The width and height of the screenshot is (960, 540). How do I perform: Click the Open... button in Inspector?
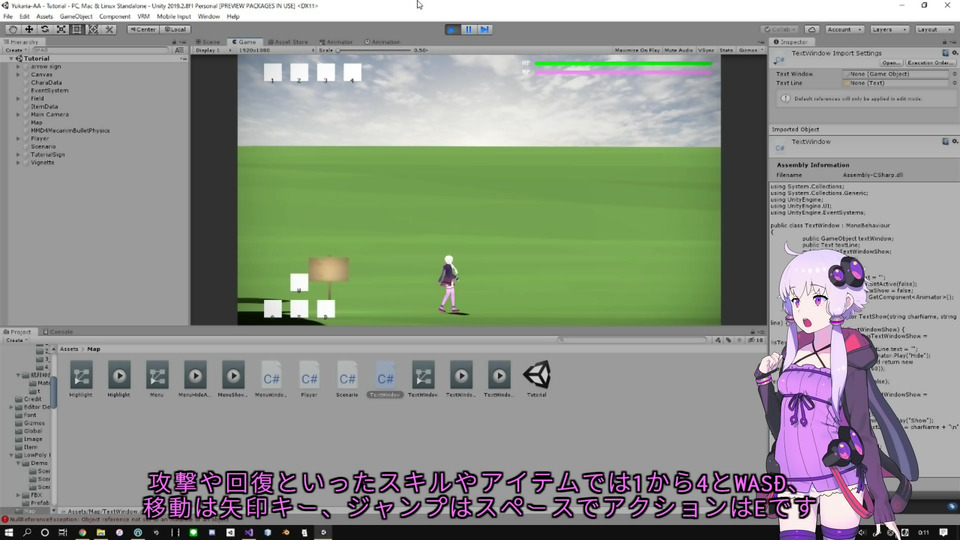click(891, 63)
